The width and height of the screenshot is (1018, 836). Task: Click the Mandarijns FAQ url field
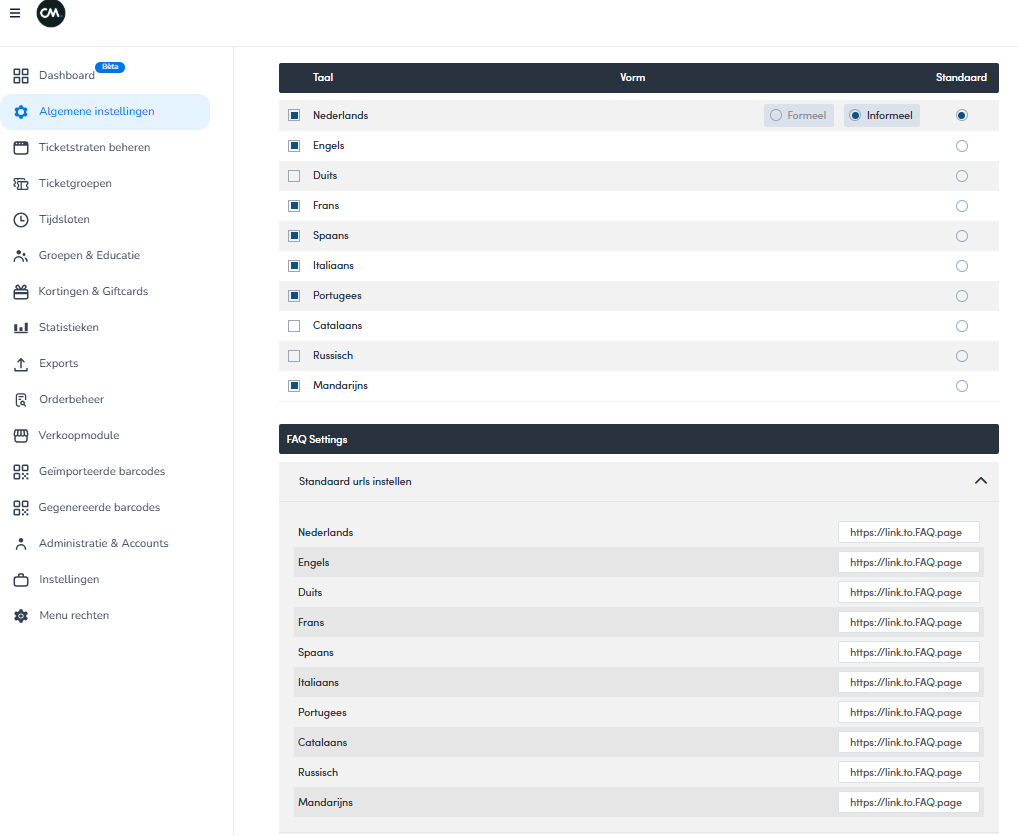pyautogui.click(x=908, y=803)
